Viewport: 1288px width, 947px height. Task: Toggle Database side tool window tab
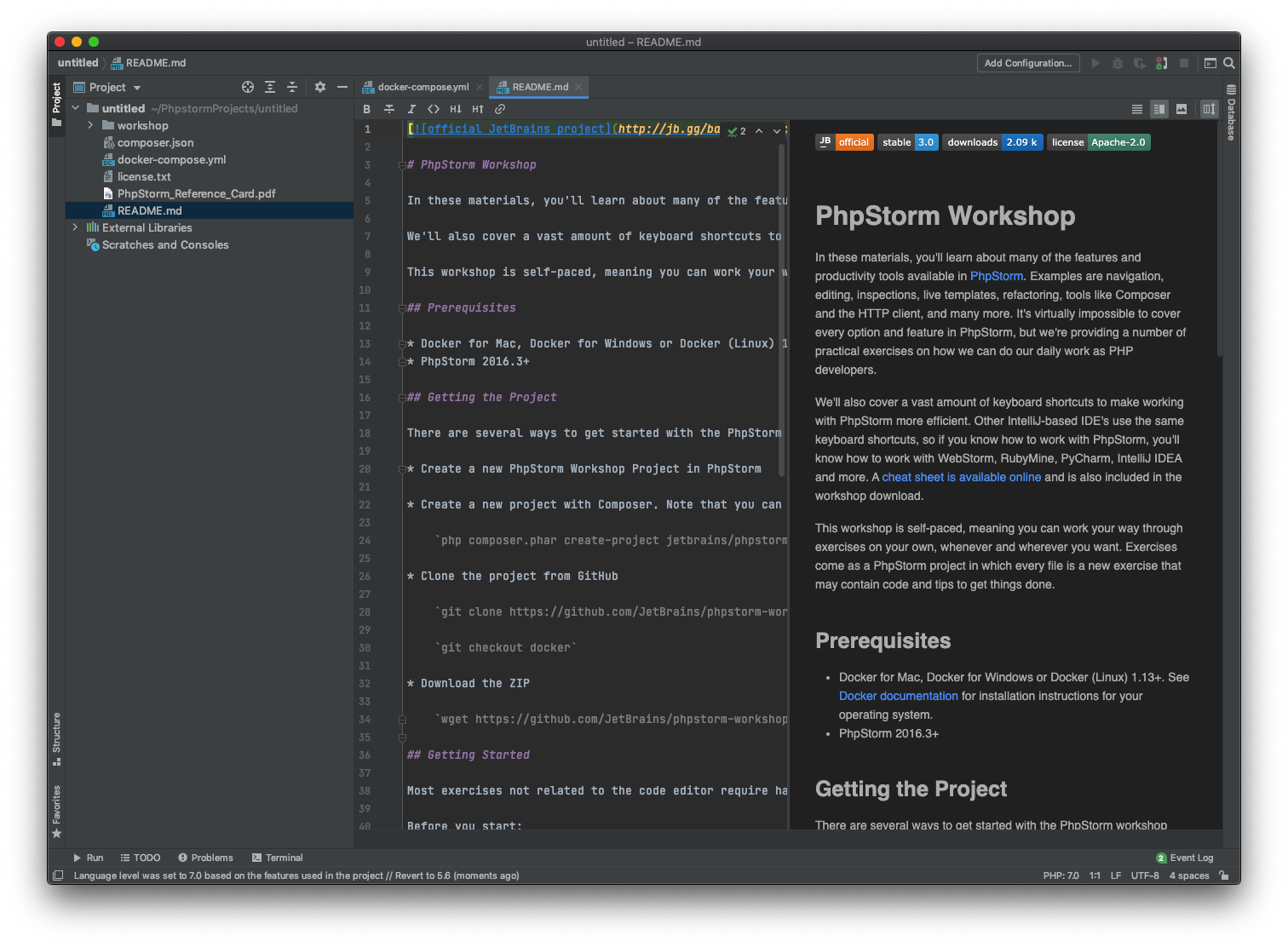pyautogui.click(x=1231, y=112)
